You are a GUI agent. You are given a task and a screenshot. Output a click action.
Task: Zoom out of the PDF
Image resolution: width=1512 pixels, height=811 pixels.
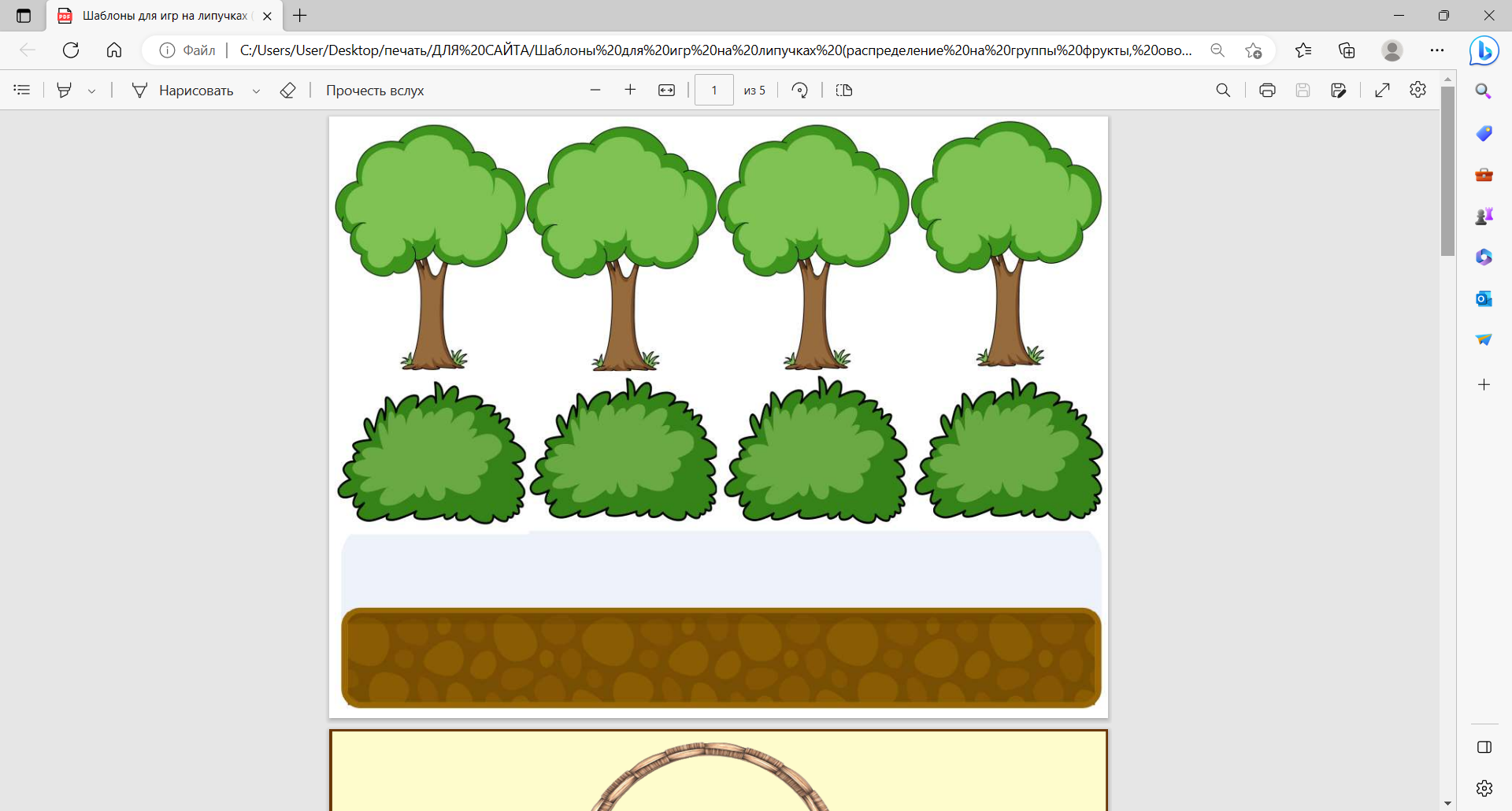[595, 91]
